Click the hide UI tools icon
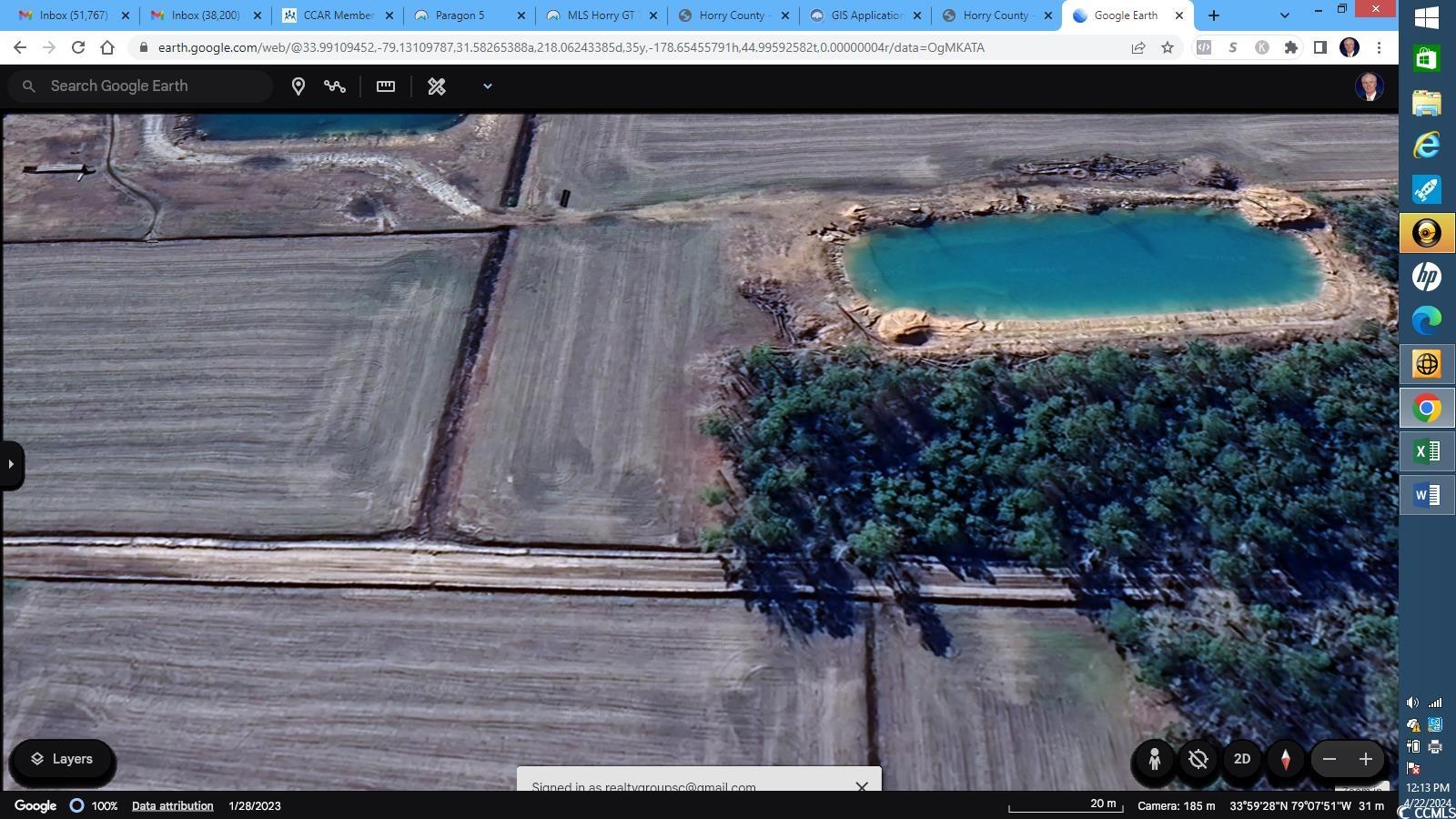Image resolution: width=1456 pixels, height=819 pixels. [437, 86]
